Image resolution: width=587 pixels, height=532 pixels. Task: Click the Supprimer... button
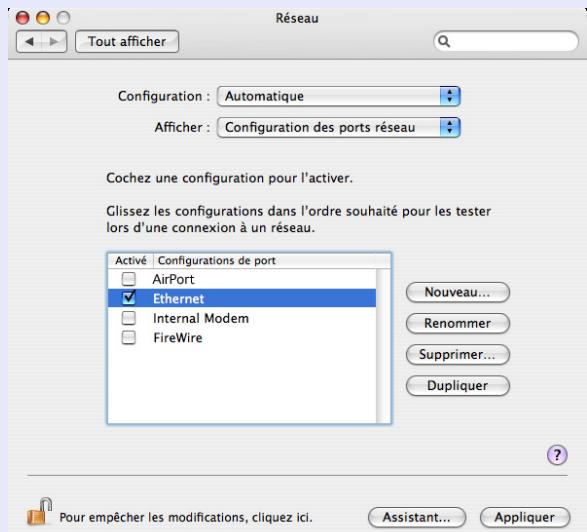coord(457,354)
